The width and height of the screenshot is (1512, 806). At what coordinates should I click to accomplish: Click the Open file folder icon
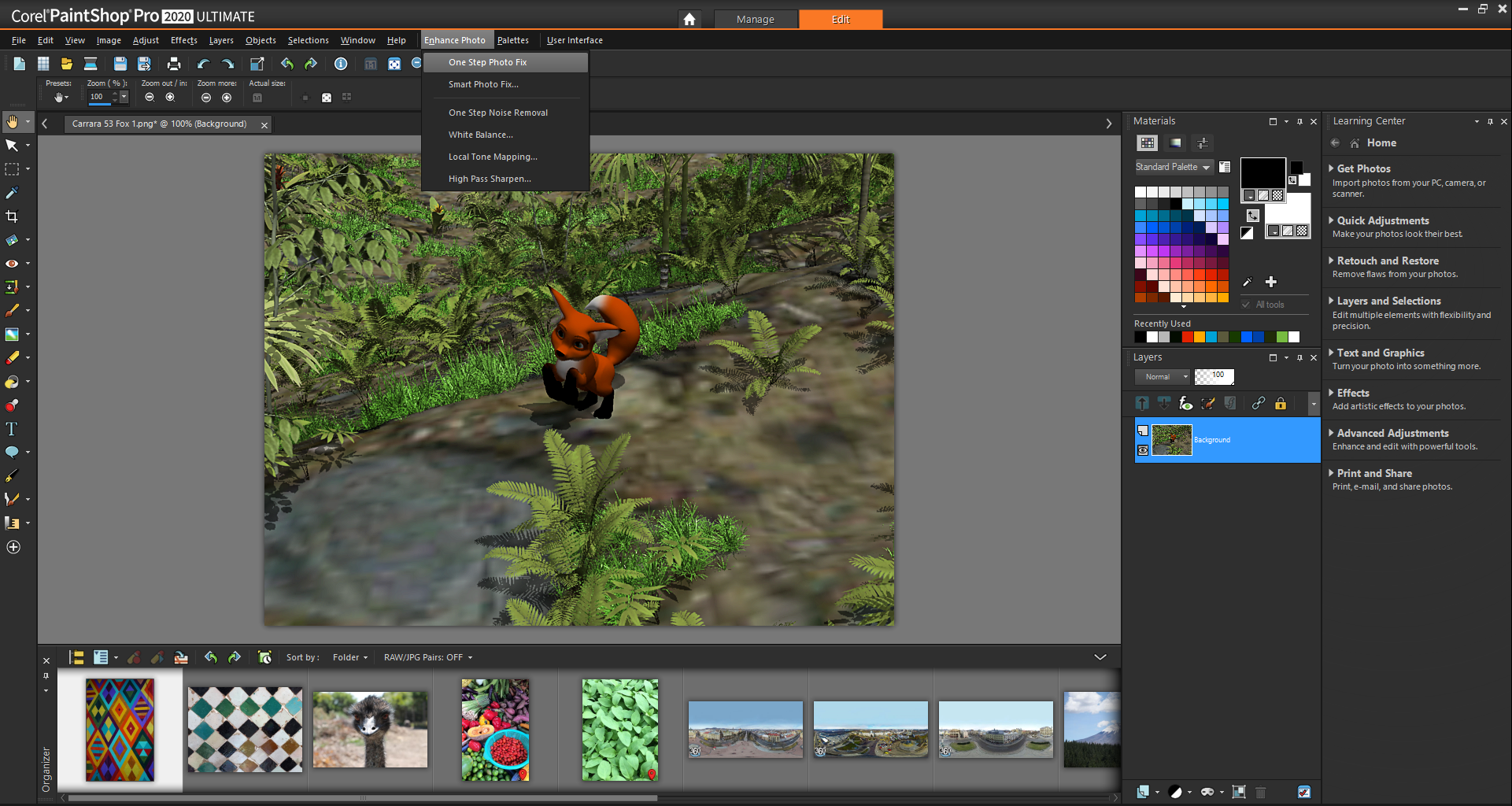tap(67, 64)
